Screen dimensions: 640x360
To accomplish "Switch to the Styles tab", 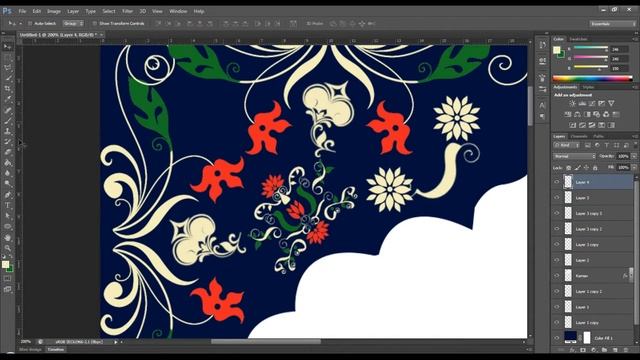I will (588, 87).
